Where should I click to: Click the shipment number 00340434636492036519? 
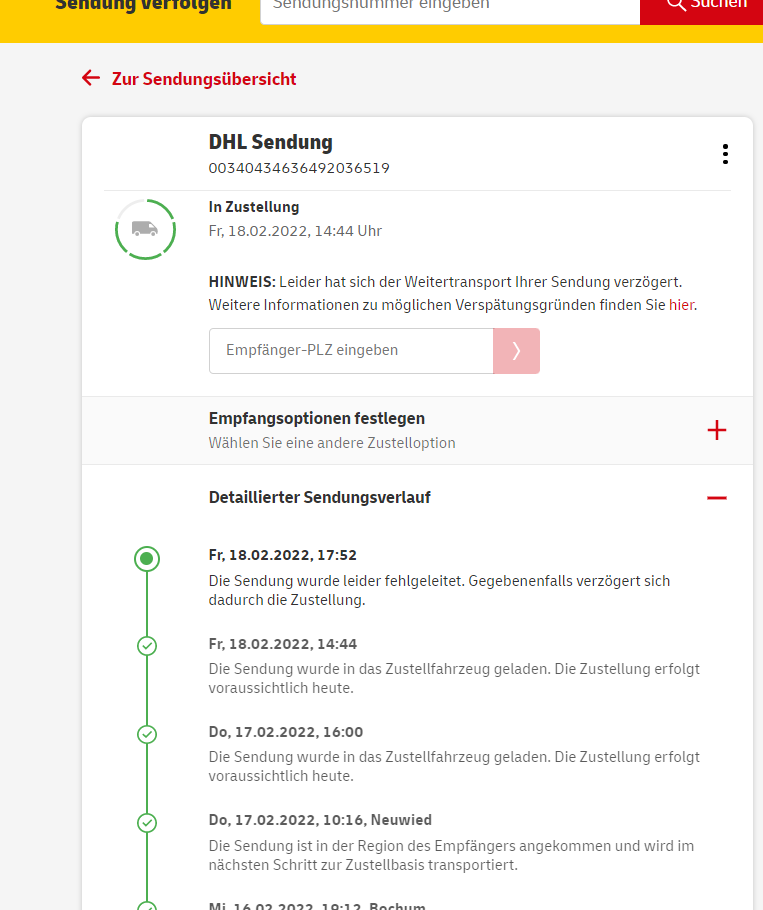pos(299,168)
